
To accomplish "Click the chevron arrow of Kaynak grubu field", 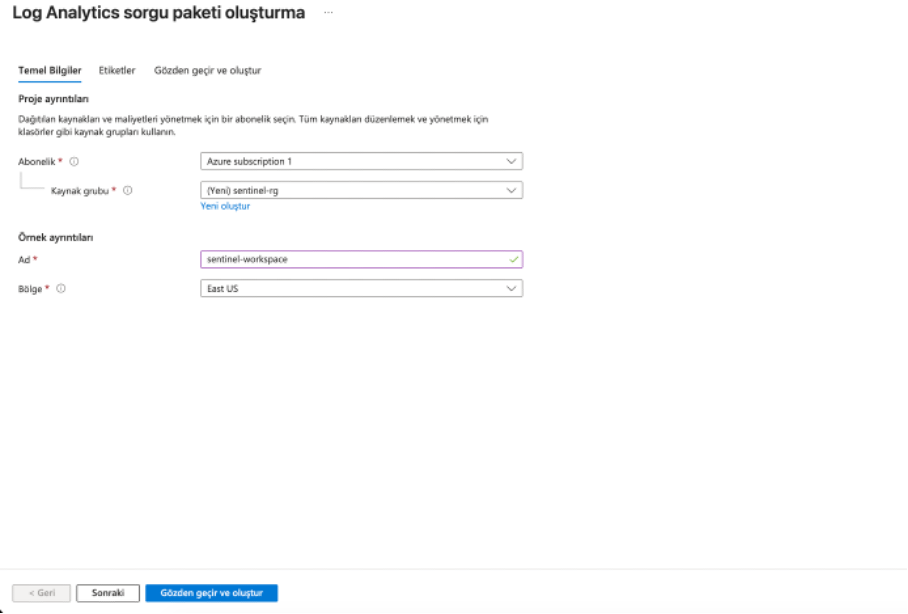I will 512,190.
